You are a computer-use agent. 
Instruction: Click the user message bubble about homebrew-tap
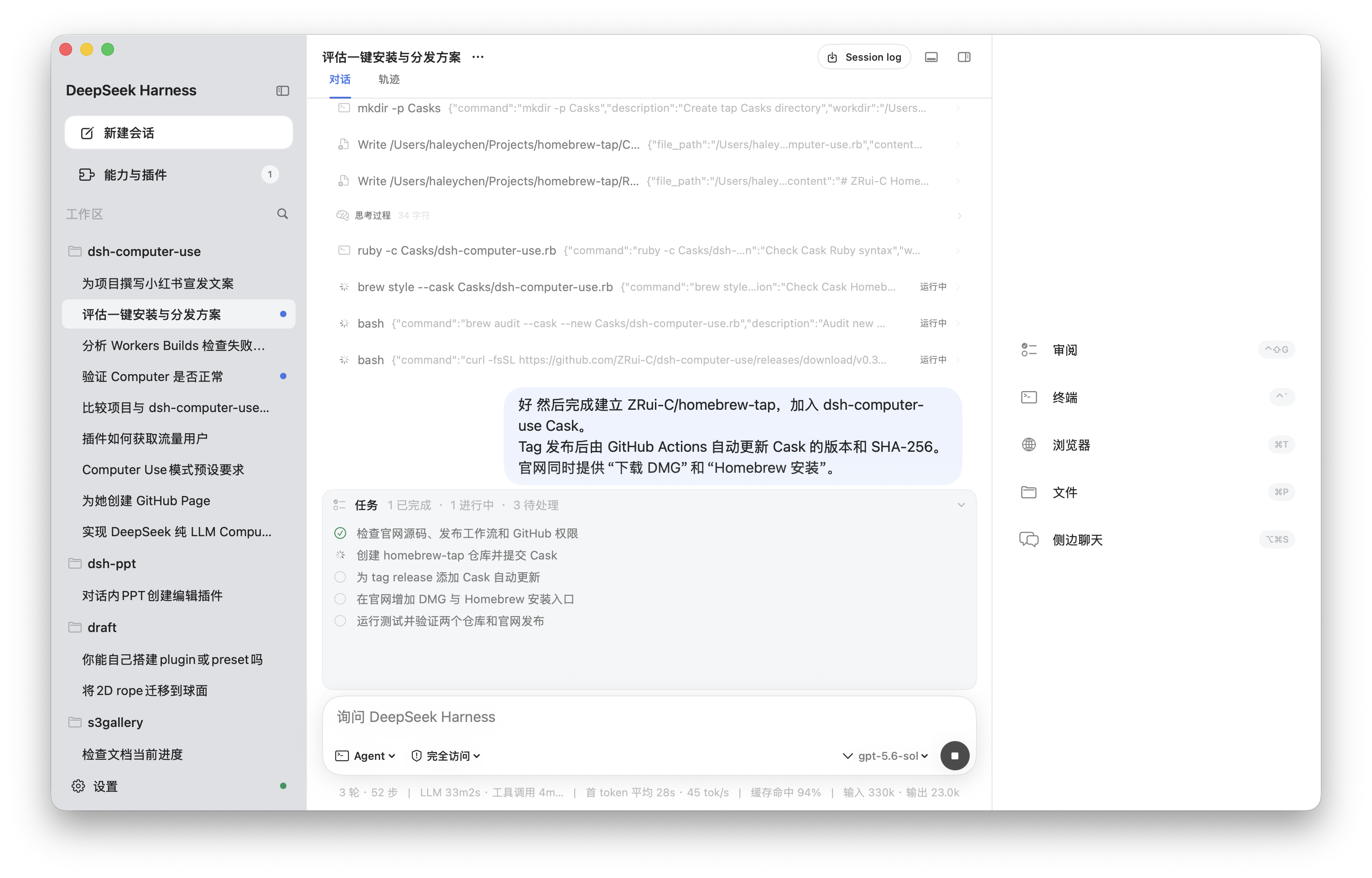point(733,436)
